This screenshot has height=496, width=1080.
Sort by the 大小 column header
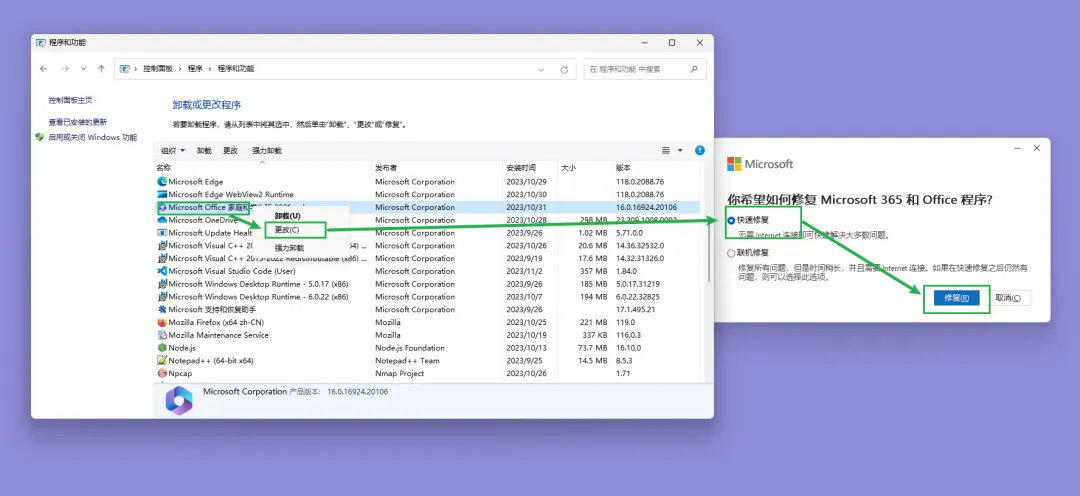tap(568, 167)
